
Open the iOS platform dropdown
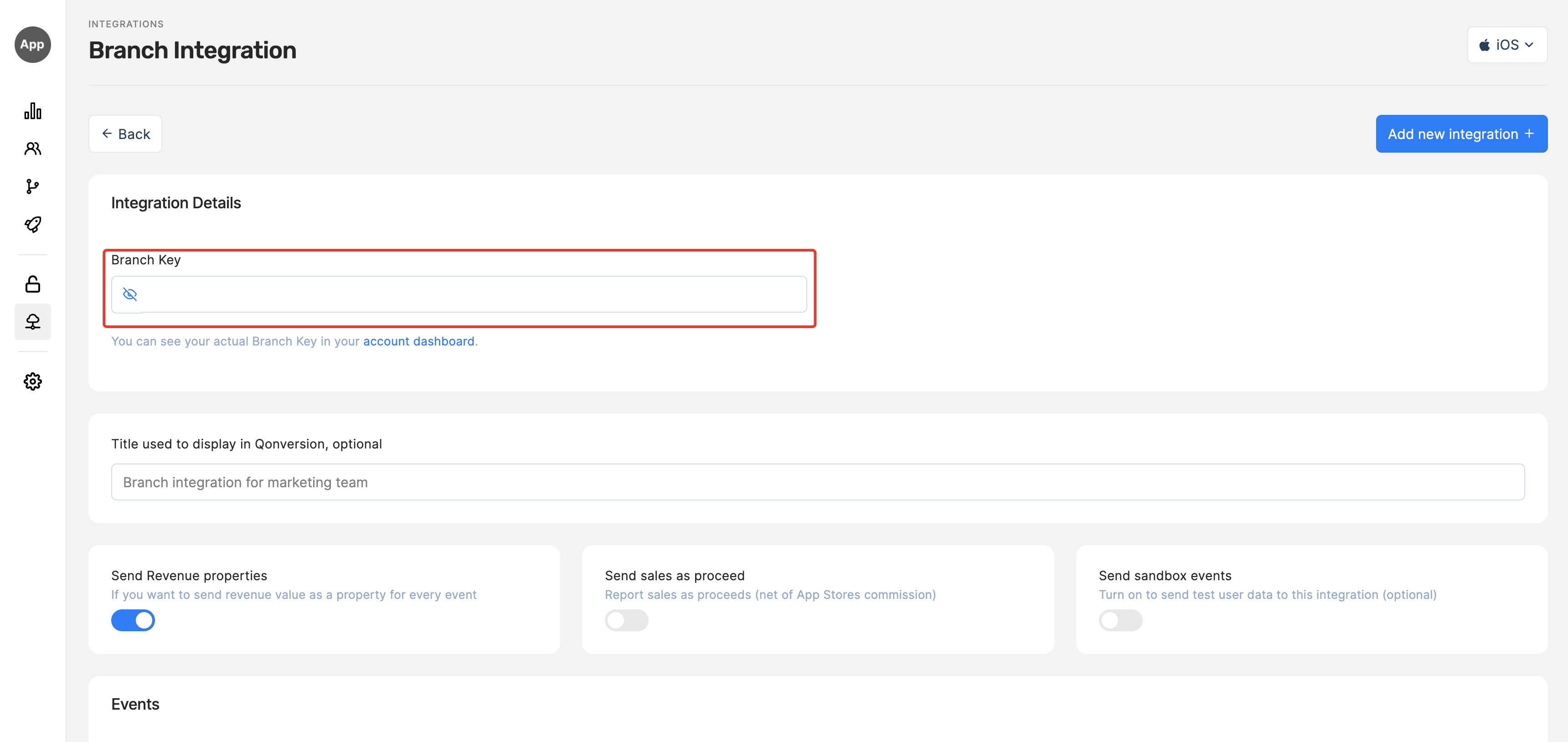click(x=1507, y=45)
